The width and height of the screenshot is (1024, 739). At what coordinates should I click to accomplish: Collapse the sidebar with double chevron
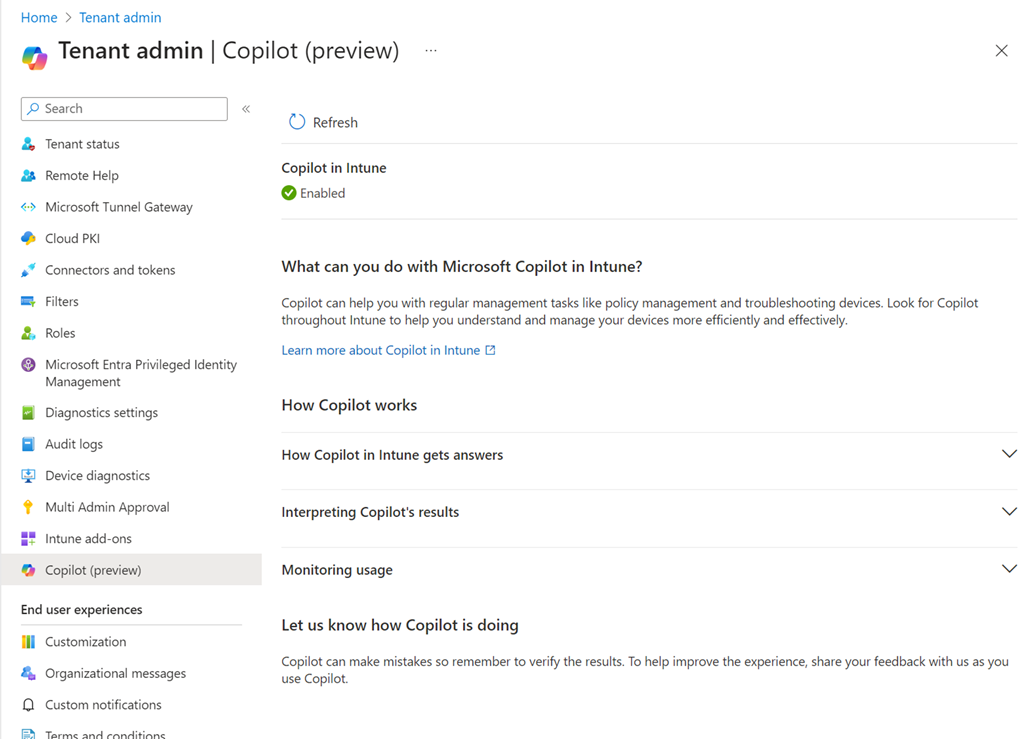246,109
